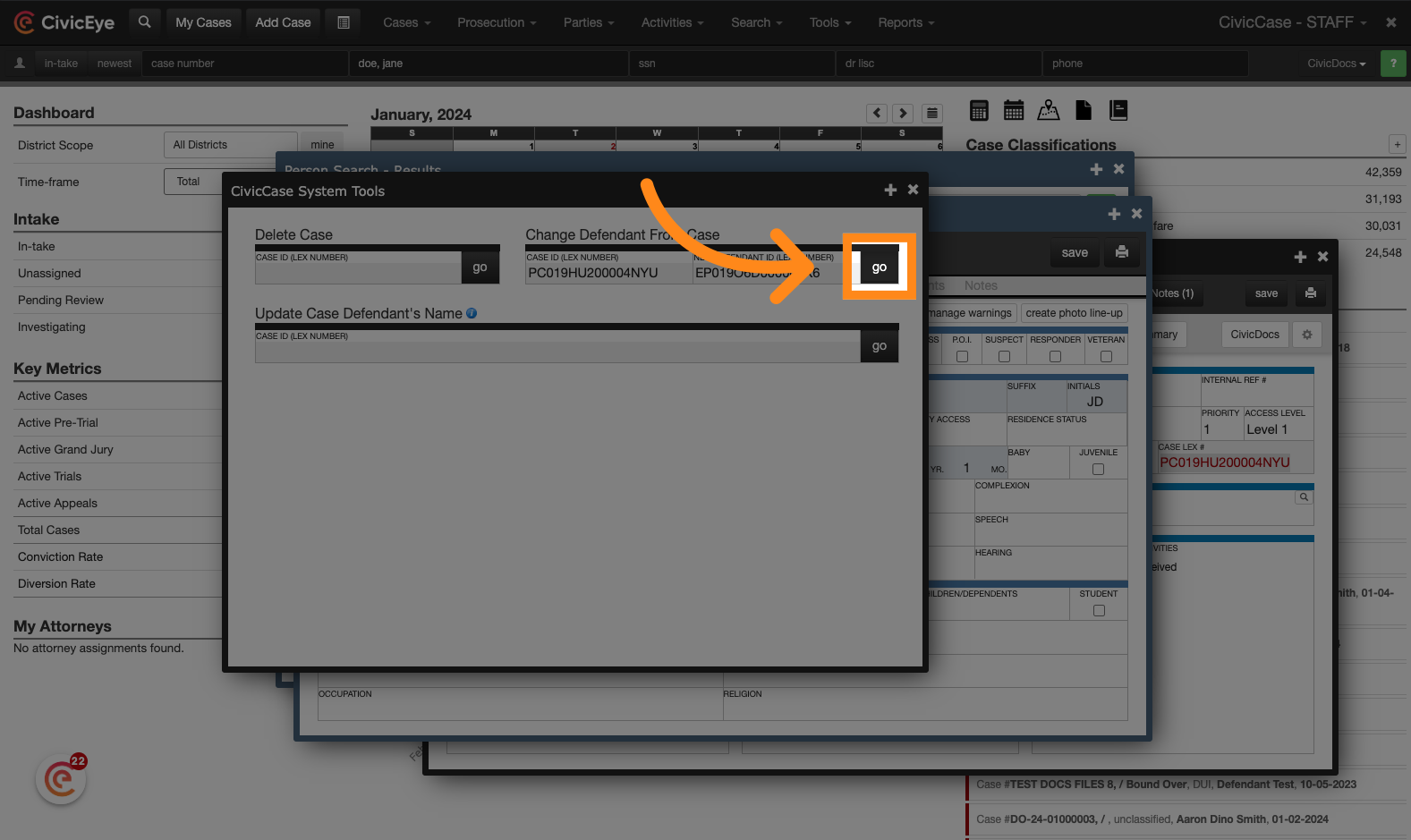Click the case number search field
This screenshot has width=1411, height=840.
244,64
